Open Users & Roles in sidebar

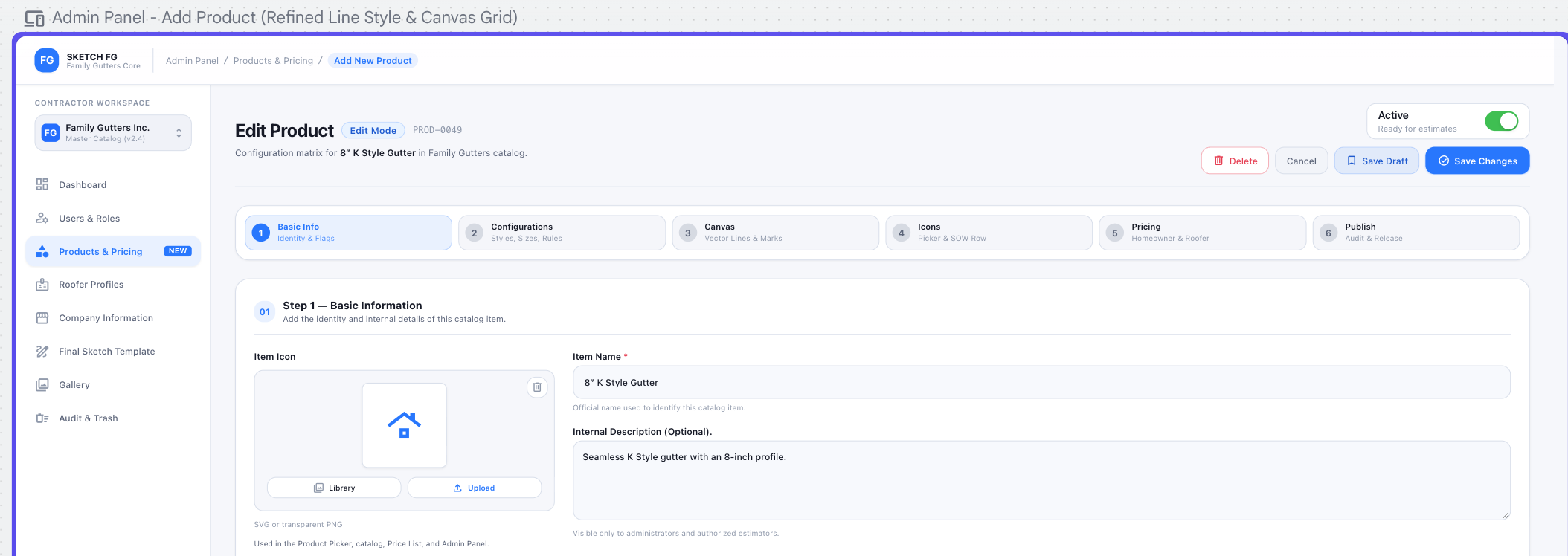click(x=113, y=218)
